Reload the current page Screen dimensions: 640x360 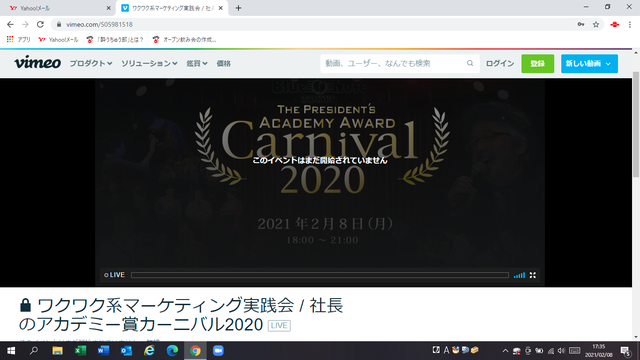click(40, 24)
